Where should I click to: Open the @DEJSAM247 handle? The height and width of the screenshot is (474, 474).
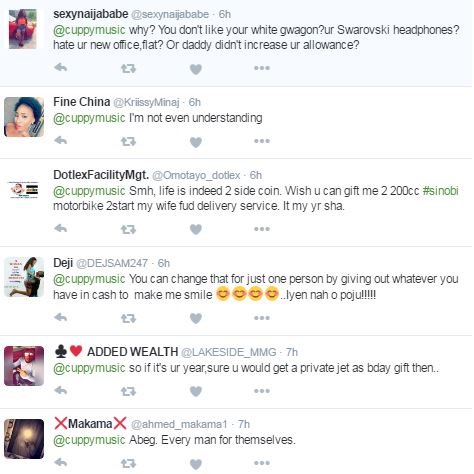[112, 263]
